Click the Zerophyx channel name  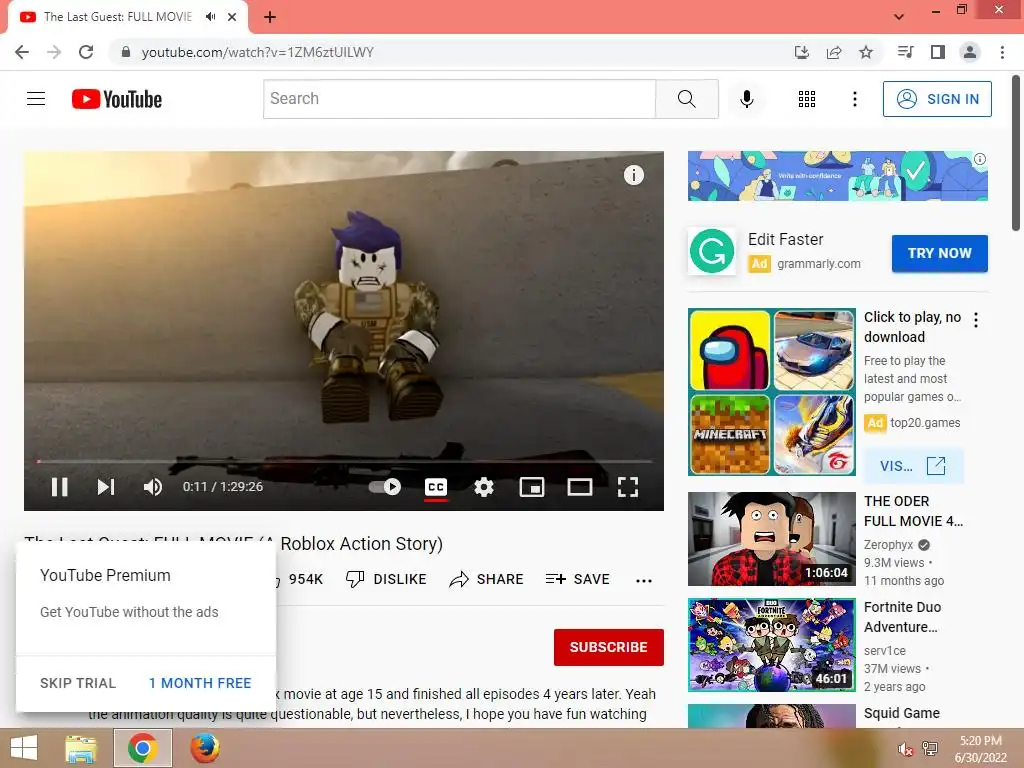click(889, 545)
